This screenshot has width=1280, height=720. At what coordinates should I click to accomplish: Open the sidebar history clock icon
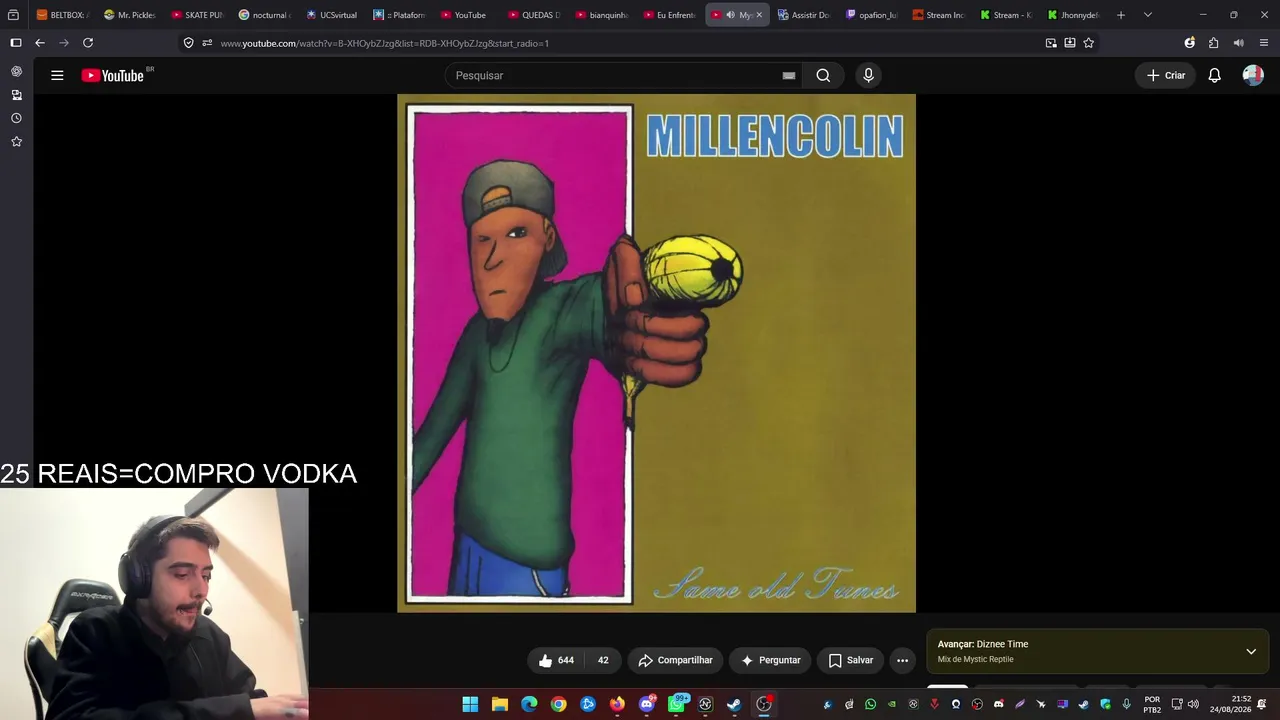point(16,118)
